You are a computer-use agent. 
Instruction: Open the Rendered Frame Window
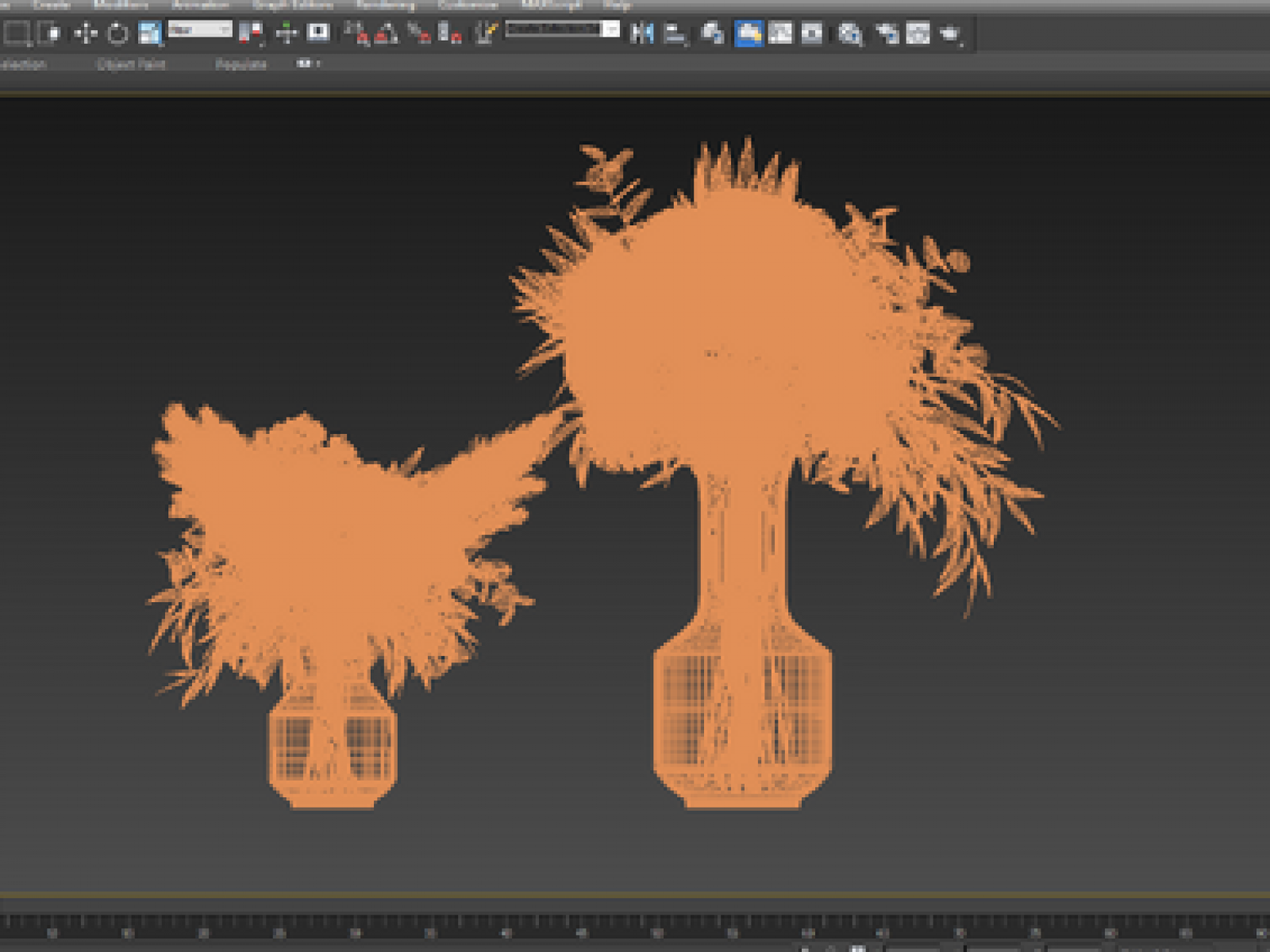tap(918, 33)
